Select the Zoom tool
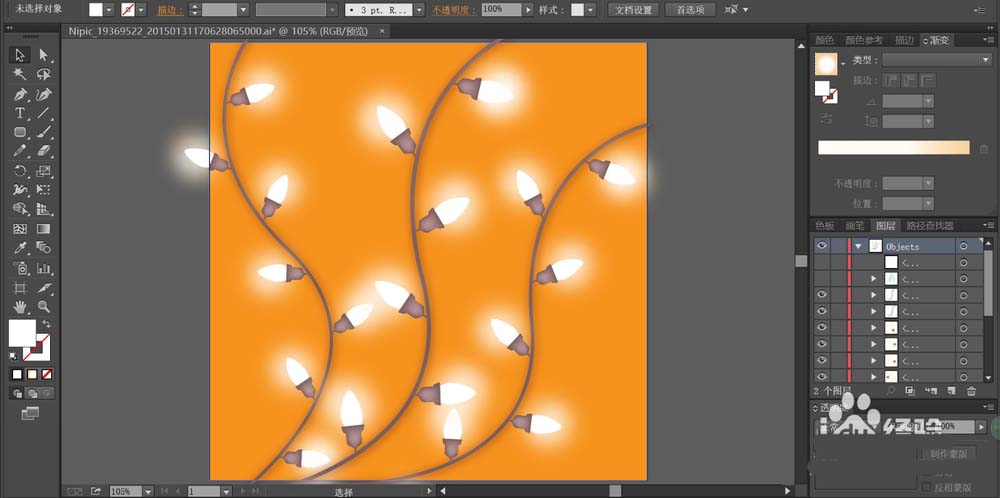The height and width of the screenshot is (498, 1000). point(43,307)
